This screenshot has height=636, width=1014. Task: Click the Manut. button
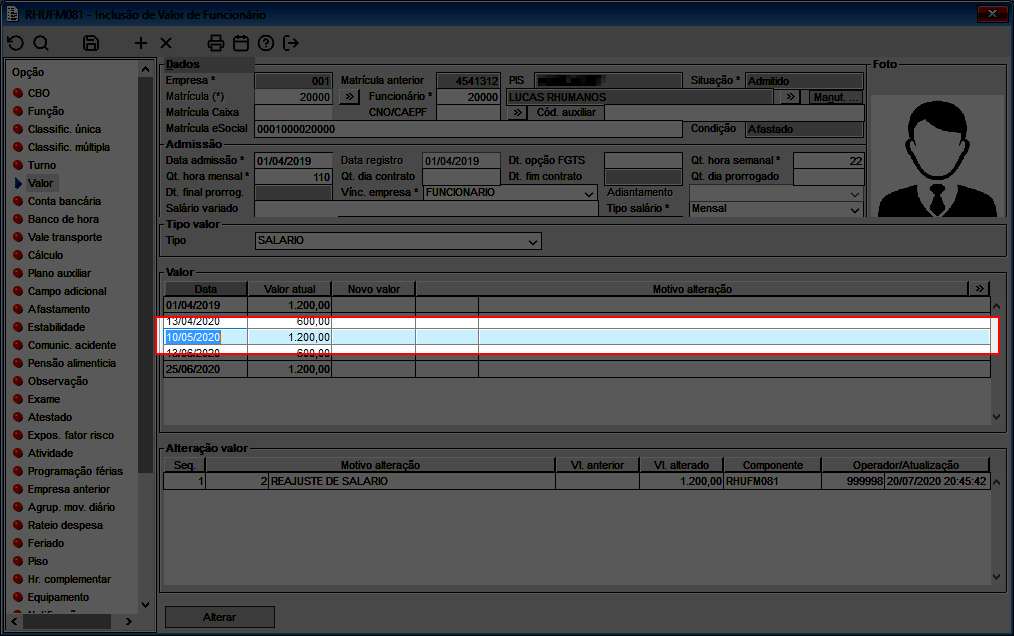pos(836,97)
